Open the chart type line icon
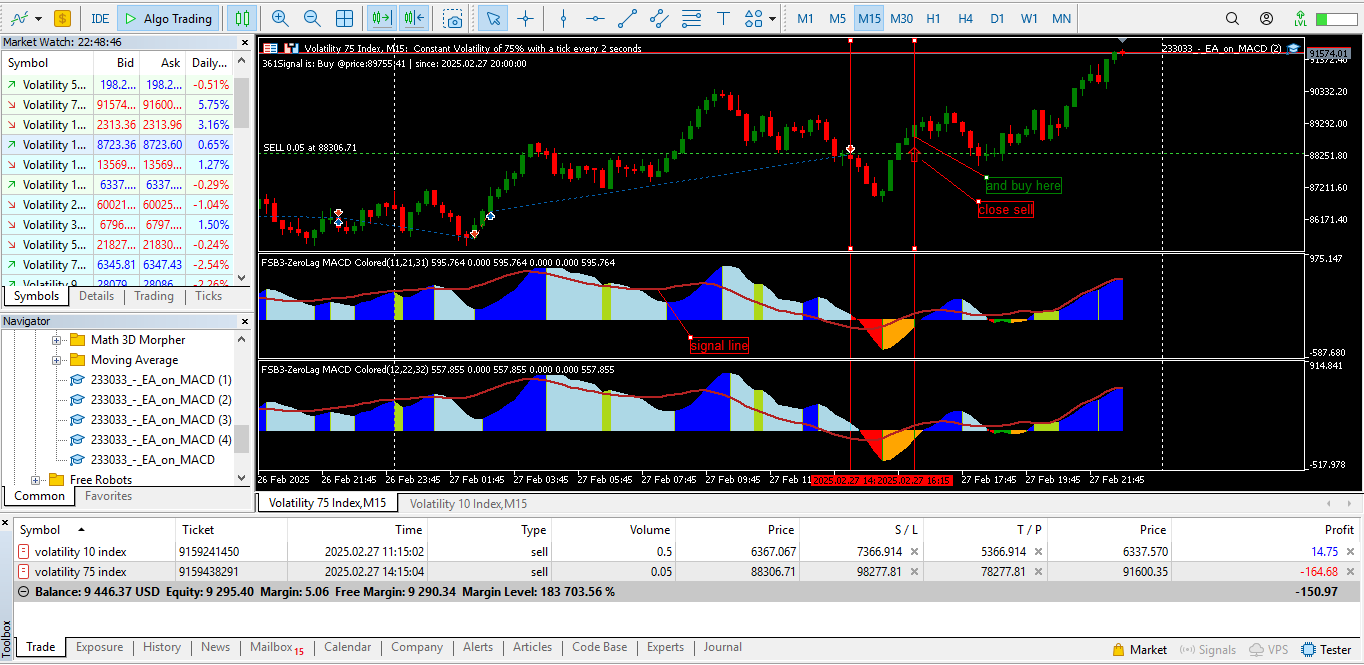 (x=17, y=18)
